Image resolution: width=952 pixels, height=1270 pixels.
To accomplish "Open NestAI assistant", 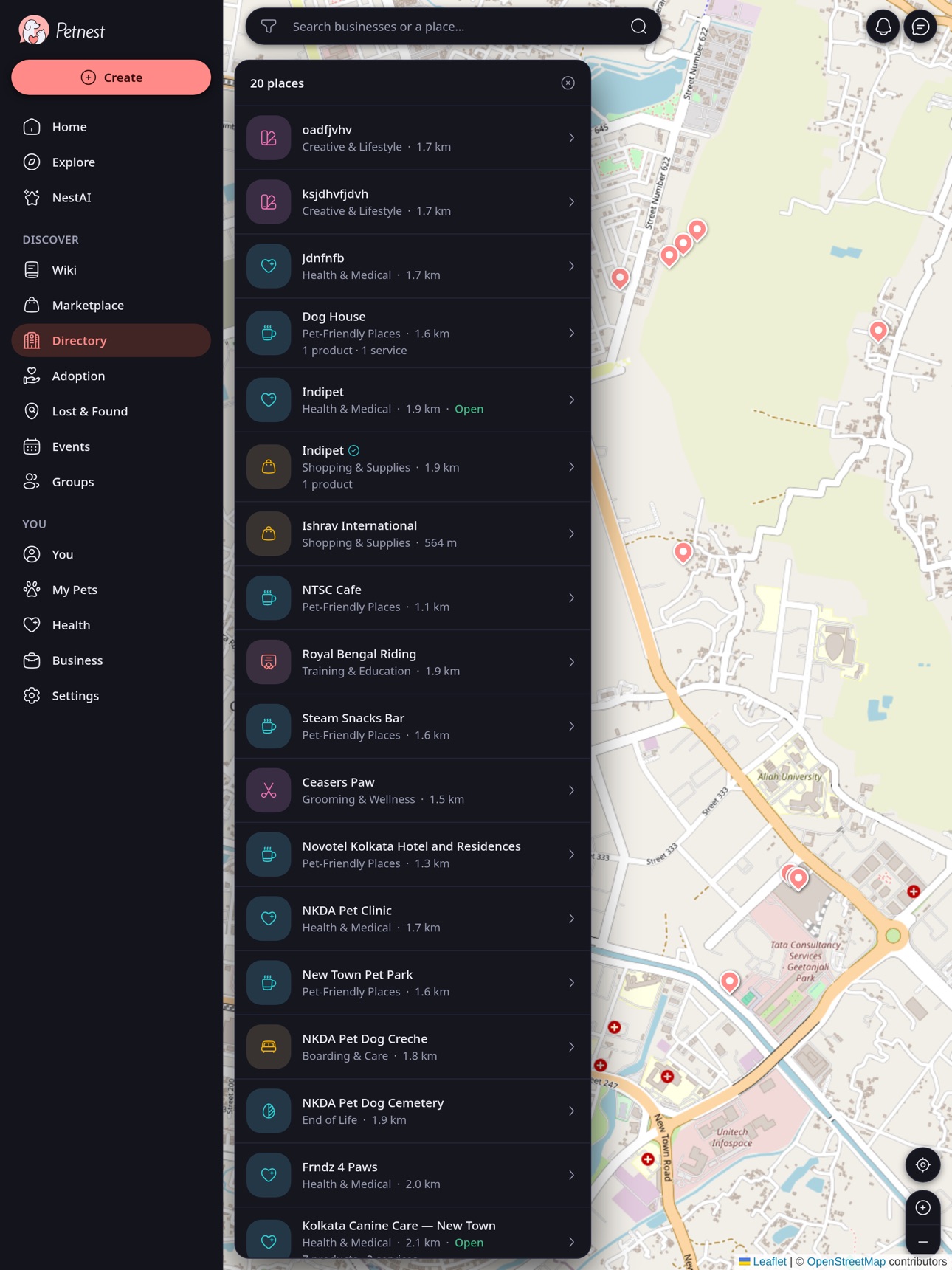I will (111, 198).
